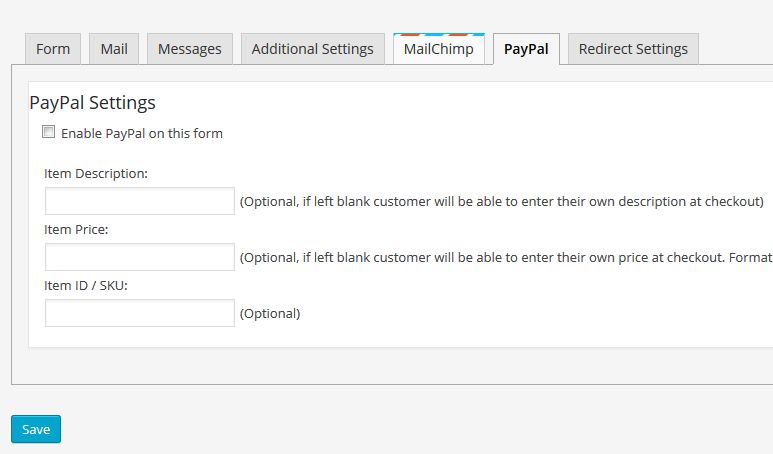Click the "Enable PayPal on this form" label

coord(142,134)
